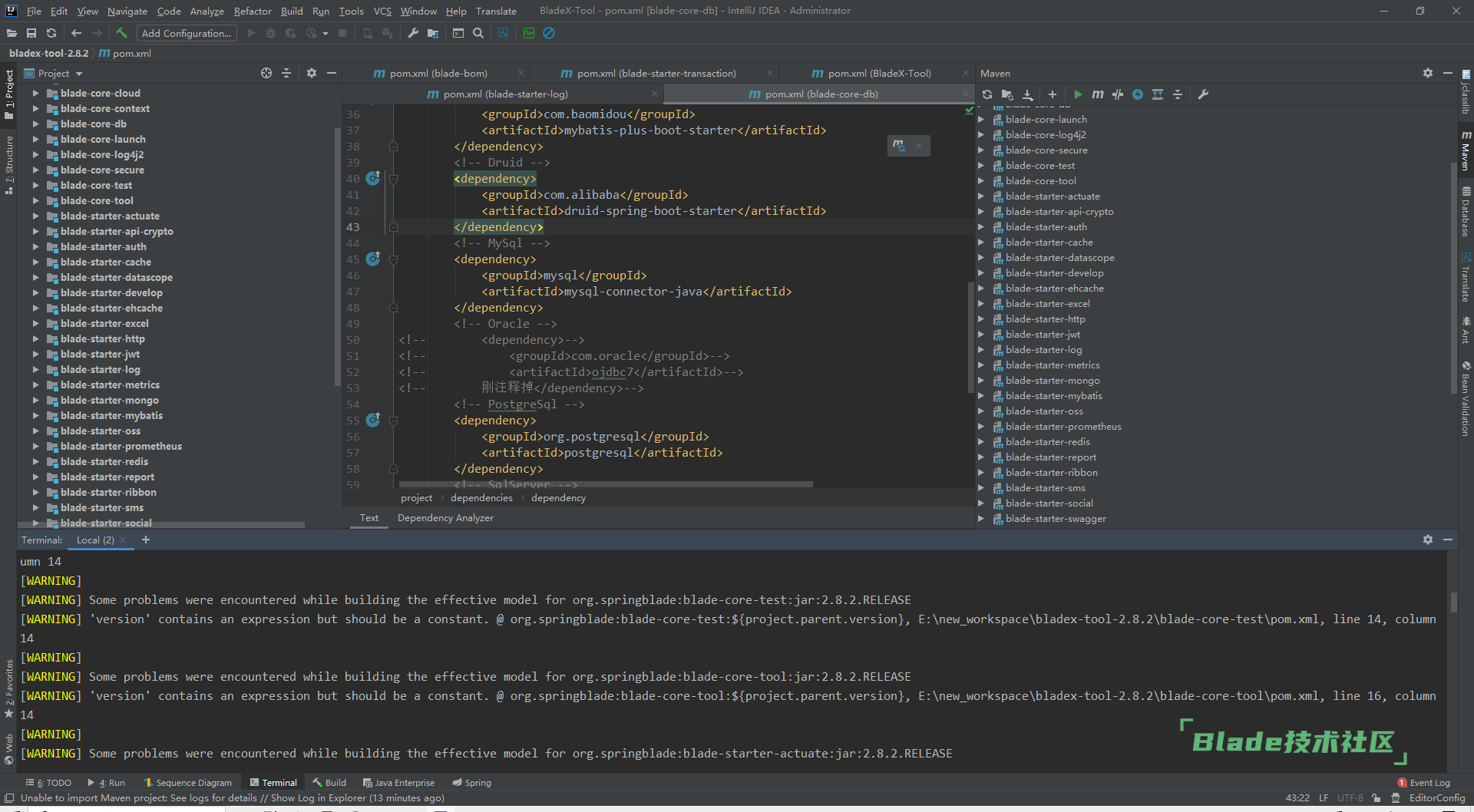Toggle Skip Tests mode in Maven
Screen dimensions: 1474x812
[x=1138, y=94]
